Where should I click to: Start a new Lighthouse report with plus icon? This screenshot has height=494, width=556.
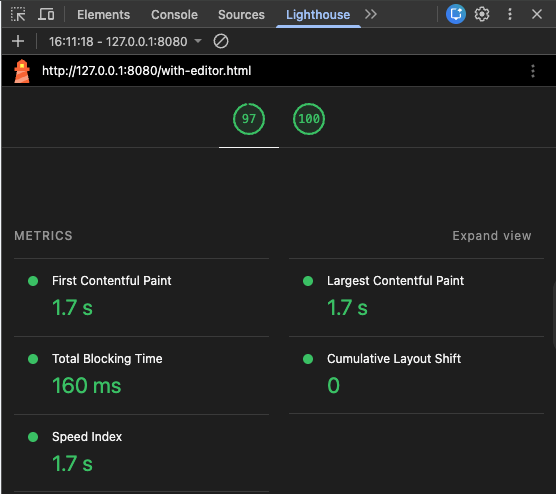pos(18,41)
